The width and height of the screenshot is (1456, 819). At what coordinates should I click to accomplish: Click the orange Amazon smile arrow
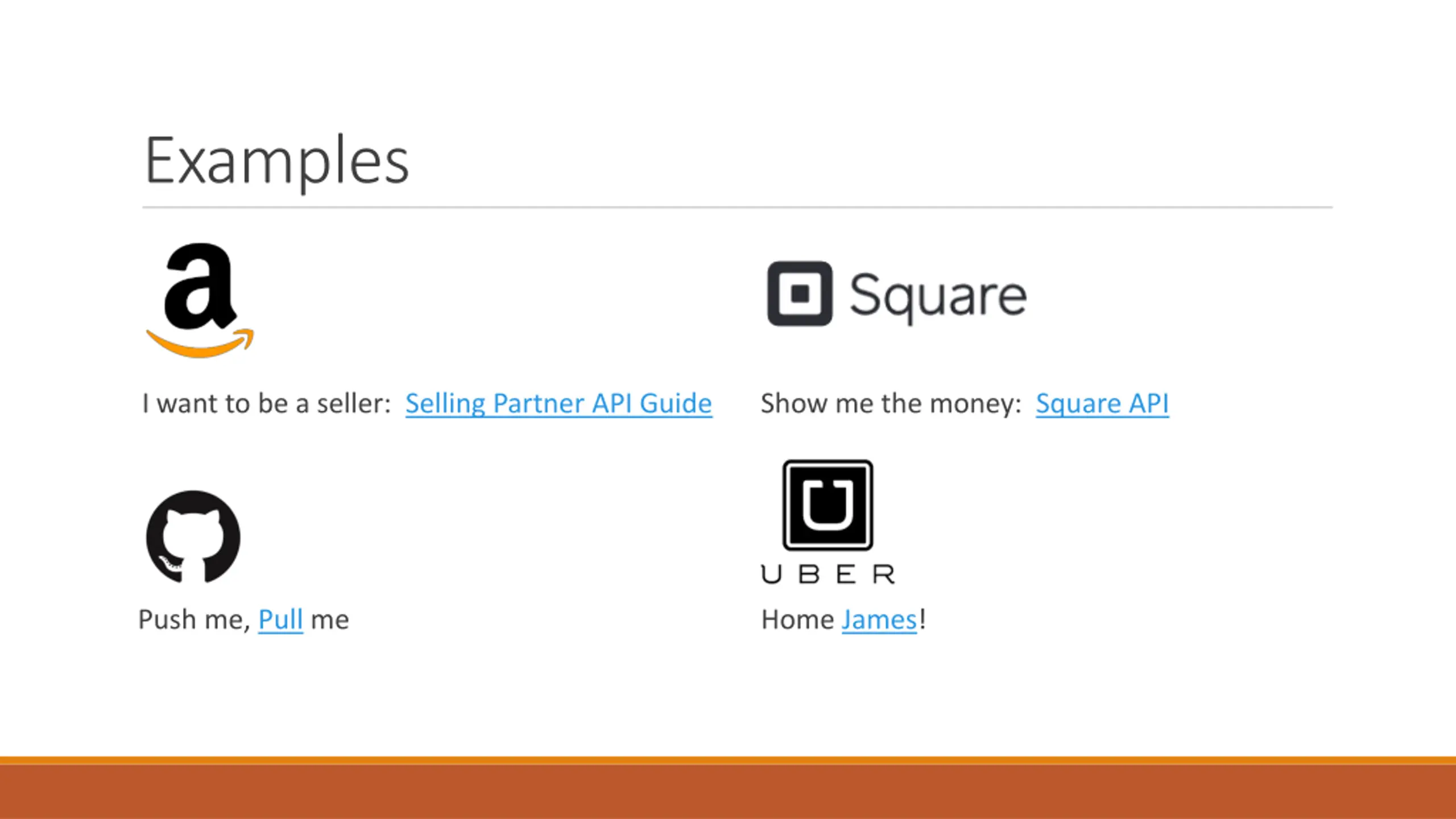[200, 344]
